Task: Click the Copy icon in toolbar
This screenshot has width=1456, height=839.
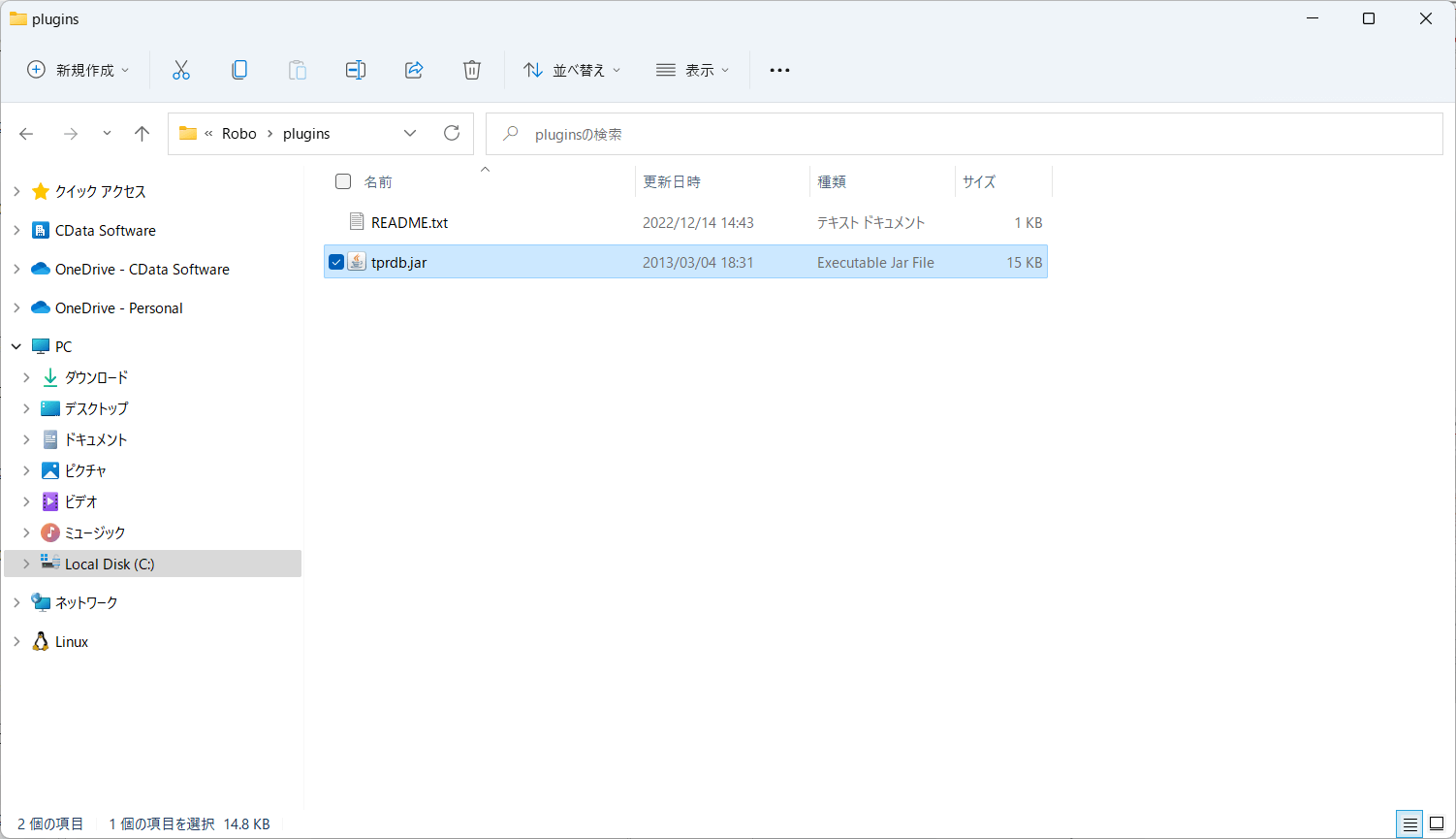Action: click(x=239, y=70)
